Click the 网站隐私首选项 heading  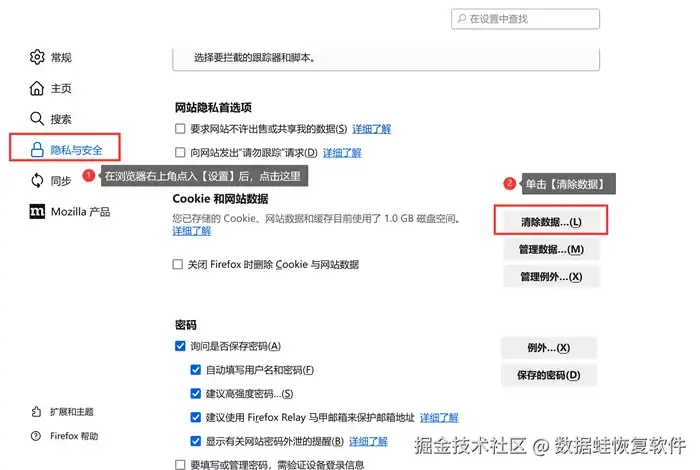pos(213,107)
